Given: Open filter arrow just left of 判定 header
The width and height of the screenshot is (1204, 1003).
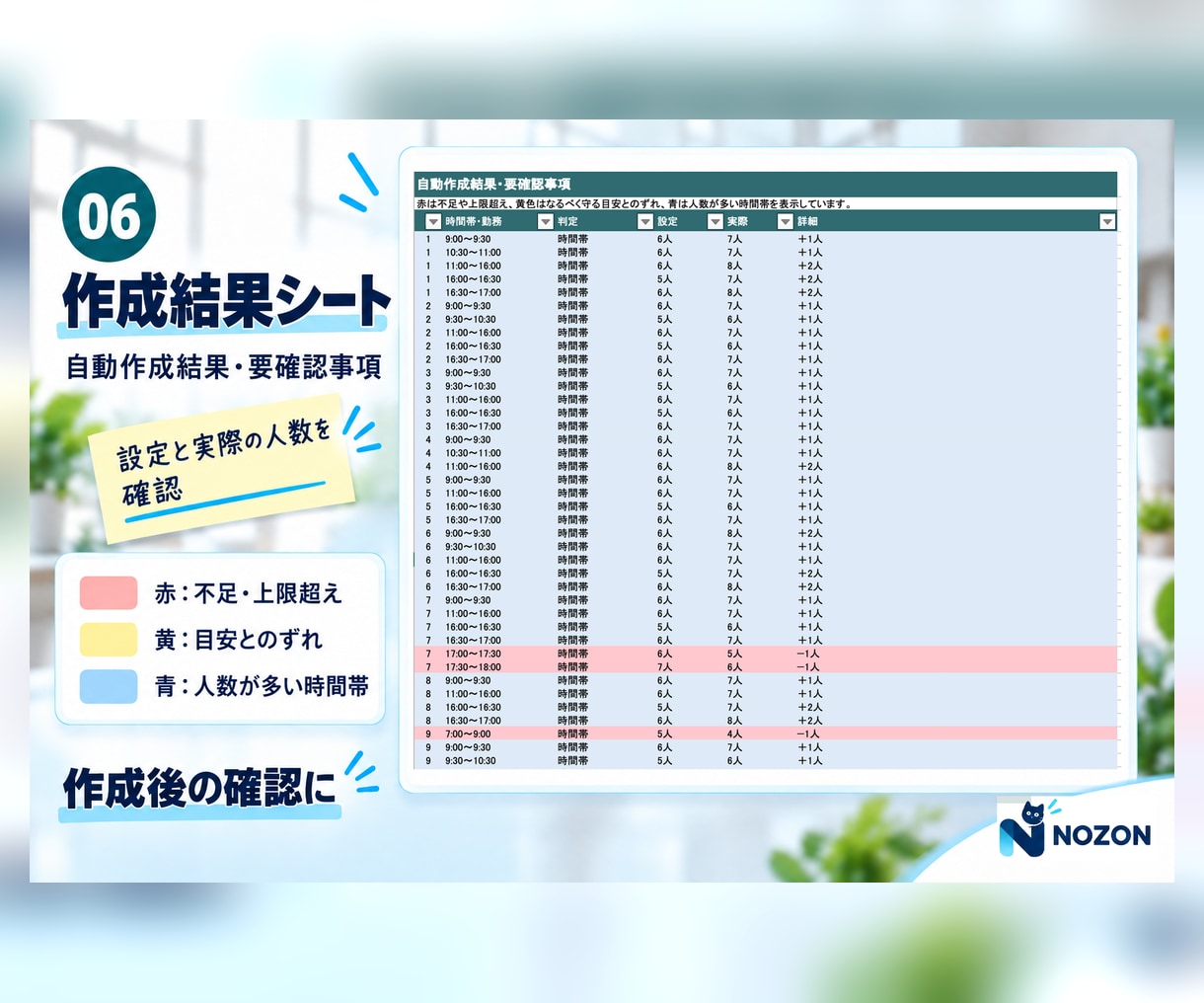Looking at the screenshot, I should point(545,222).
